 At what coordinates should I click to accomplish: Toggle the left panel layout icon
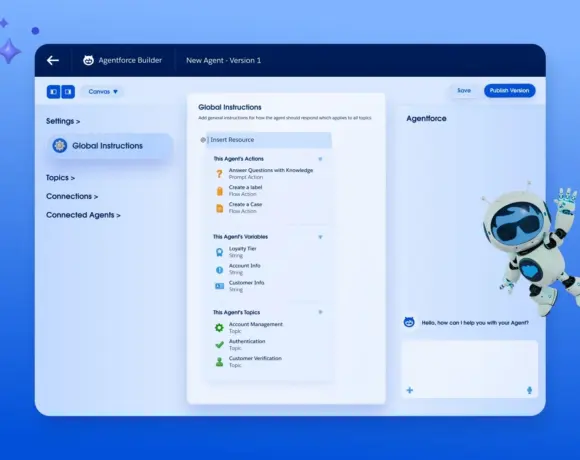pos(54,92)
